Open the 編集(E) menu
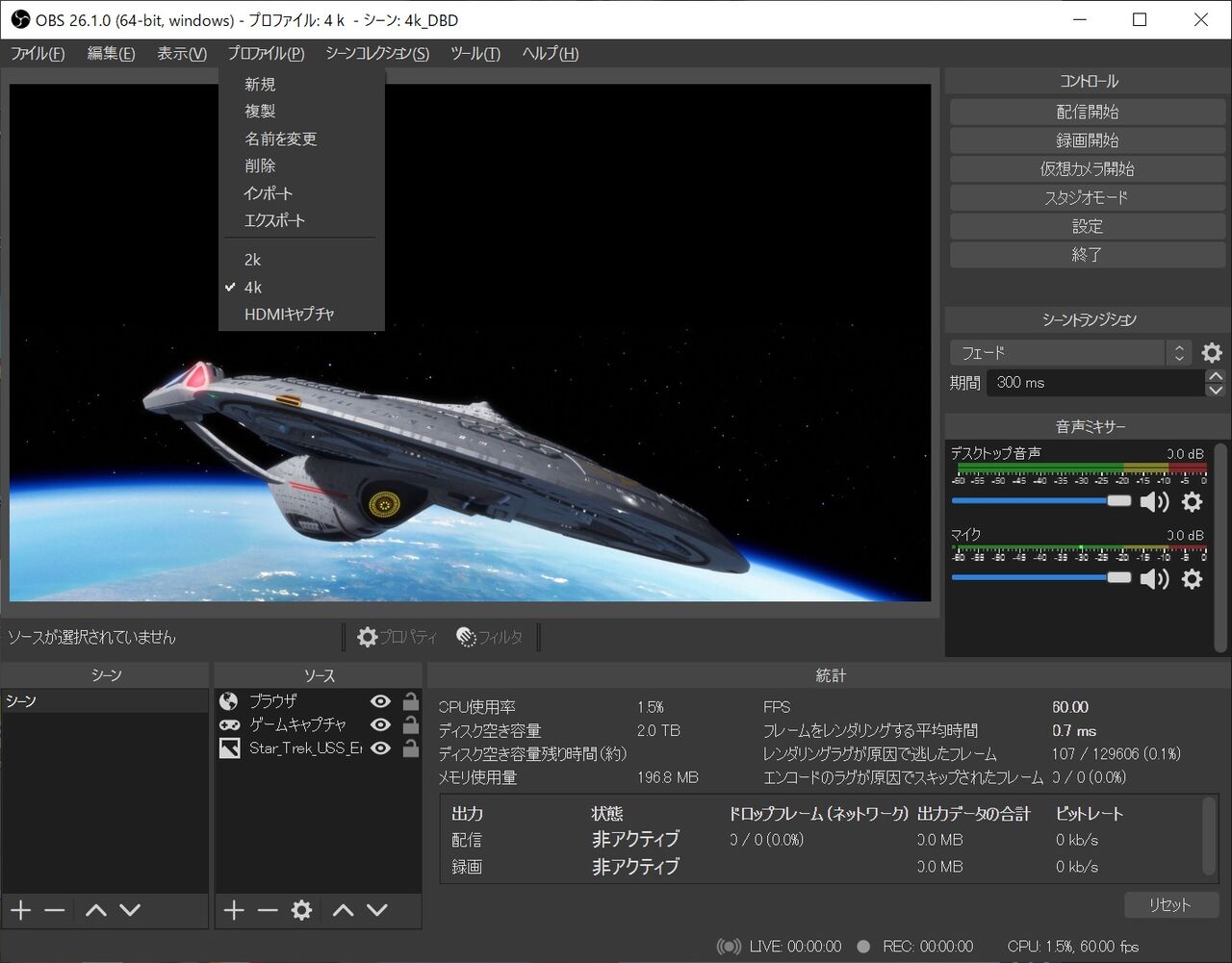 (x=111, y=54)
